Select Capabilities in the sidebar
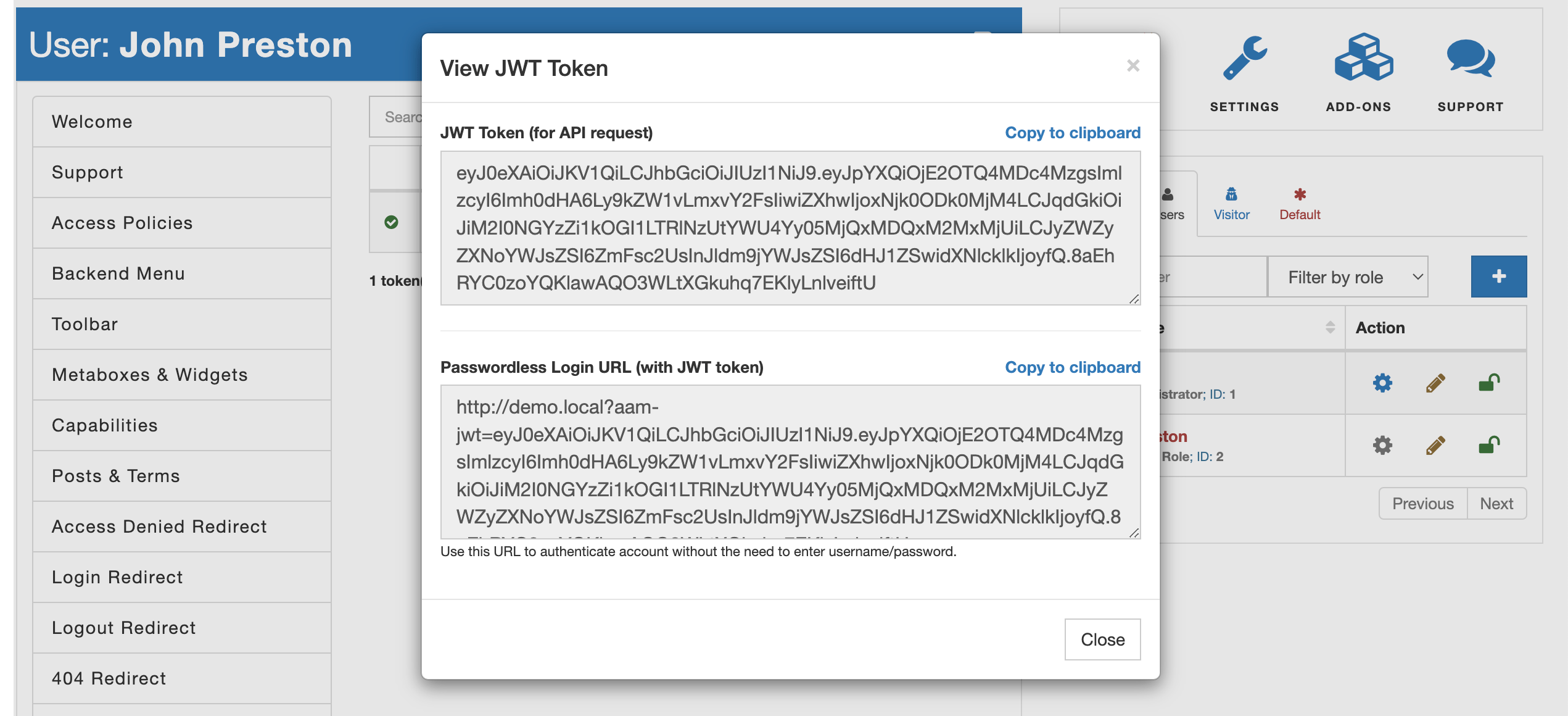Viewport: 1568px width, 716px height. tap(104, 425)
